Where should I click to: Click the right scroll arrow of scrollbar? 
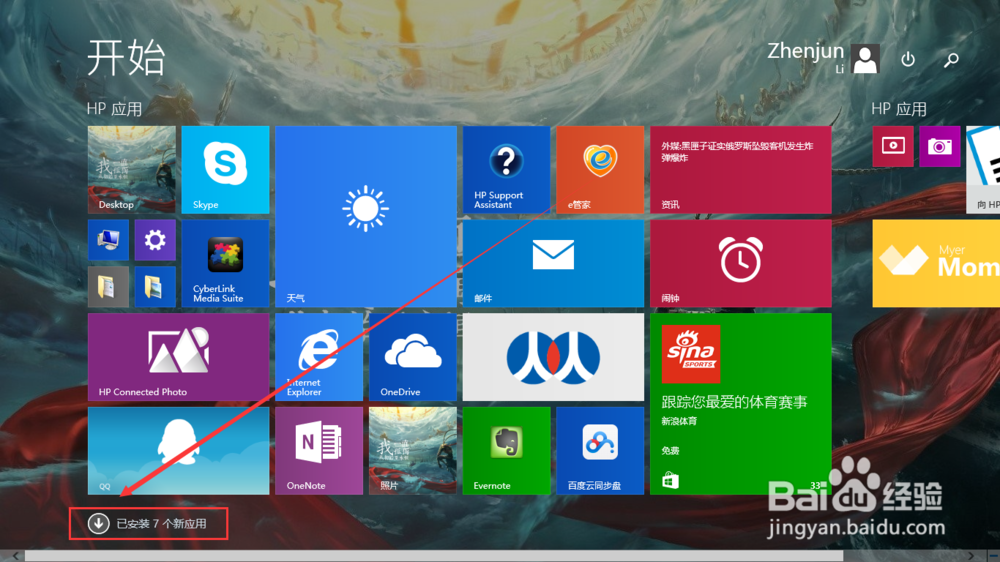[971, 556]
